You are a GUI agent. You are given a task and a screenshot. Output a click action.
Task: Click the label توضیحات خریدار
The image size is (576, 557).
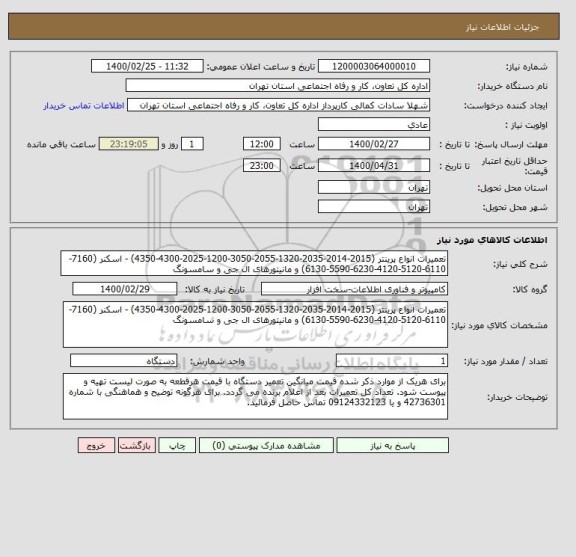(x=517, y=397)
